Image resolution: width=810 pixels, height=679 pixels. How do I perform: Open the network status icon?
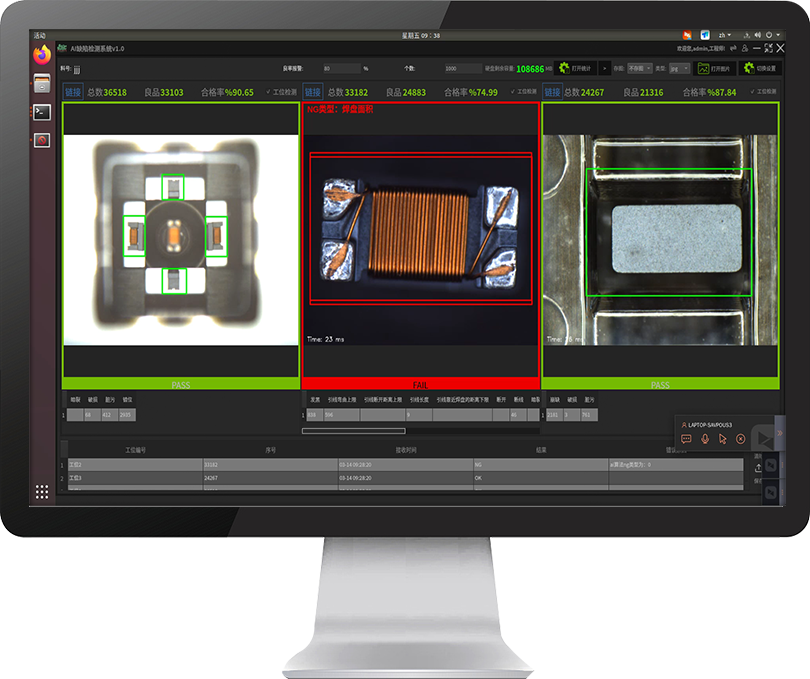pos(746,35)
